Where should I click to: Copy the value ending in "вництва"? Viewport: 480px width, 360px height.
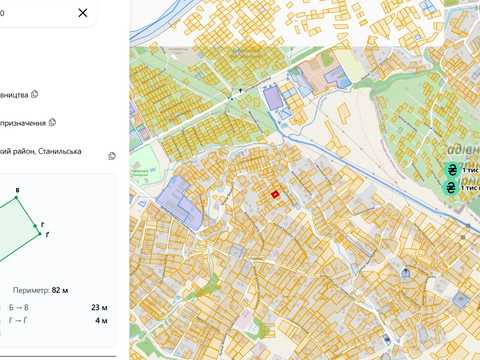[x=35, y=94]
